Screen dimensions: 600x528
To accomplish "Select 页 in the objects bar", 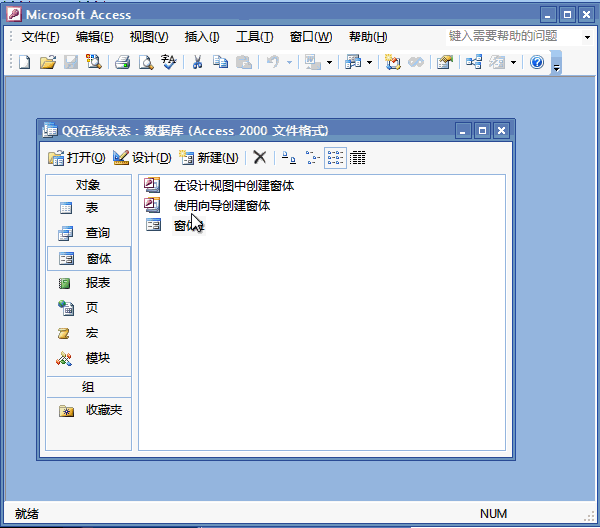I will 89,308.
